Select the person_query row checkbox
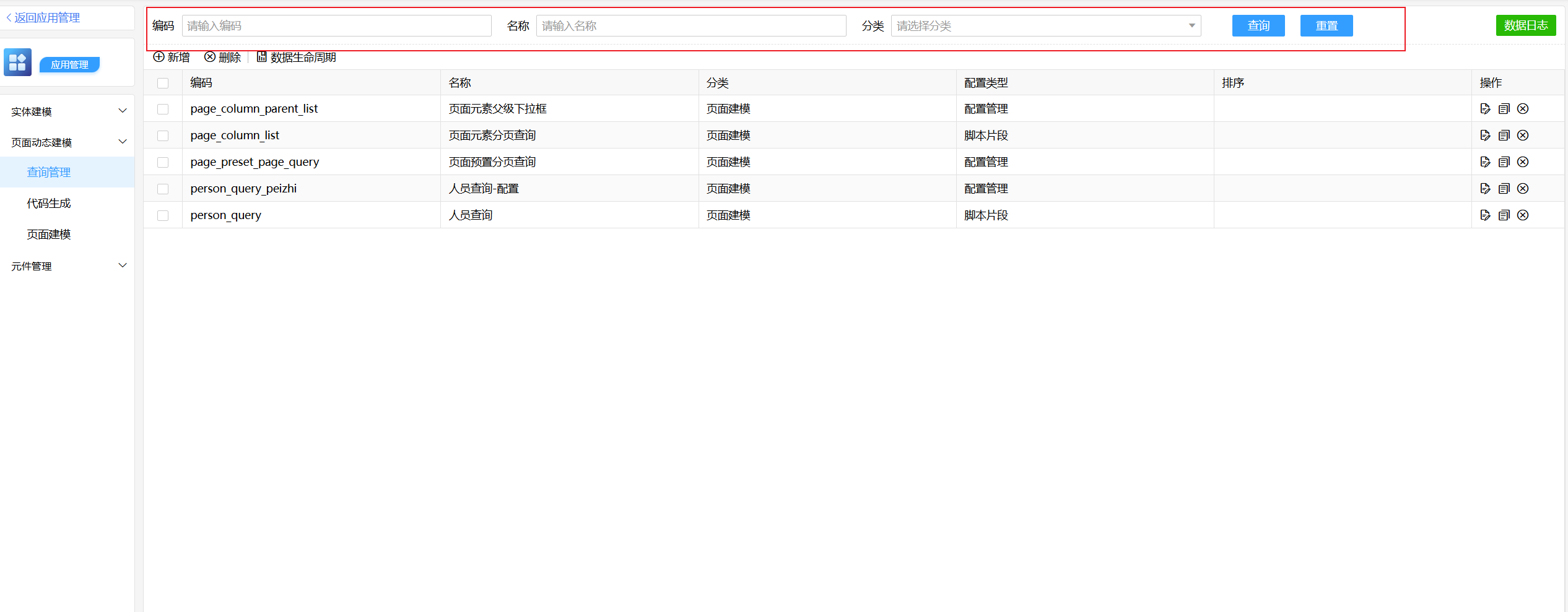The image size is (1568, 612). coord(163,215)
